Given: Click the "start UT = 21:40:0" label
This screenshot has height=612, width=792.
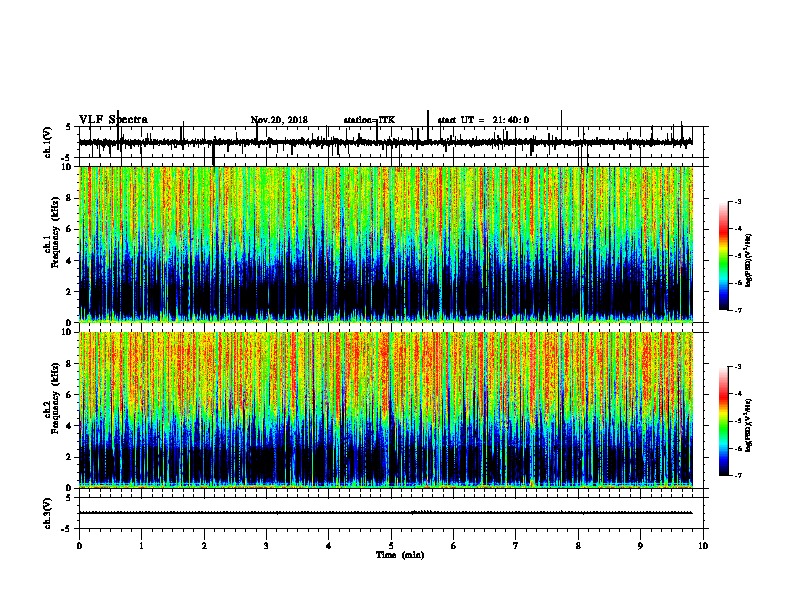Looking at the screenshot, I should click(483, 120).
